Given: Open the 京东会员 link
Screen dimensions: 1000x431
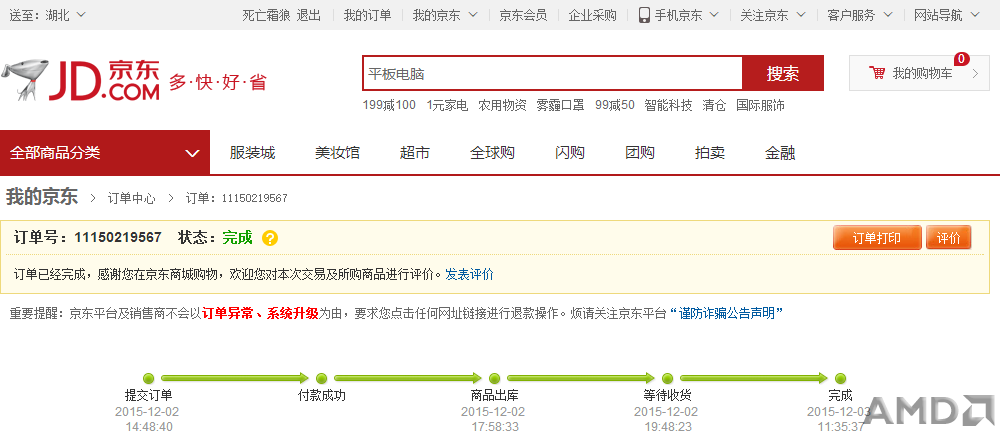Looking at the screenshot, I should (x=523, y=15).
